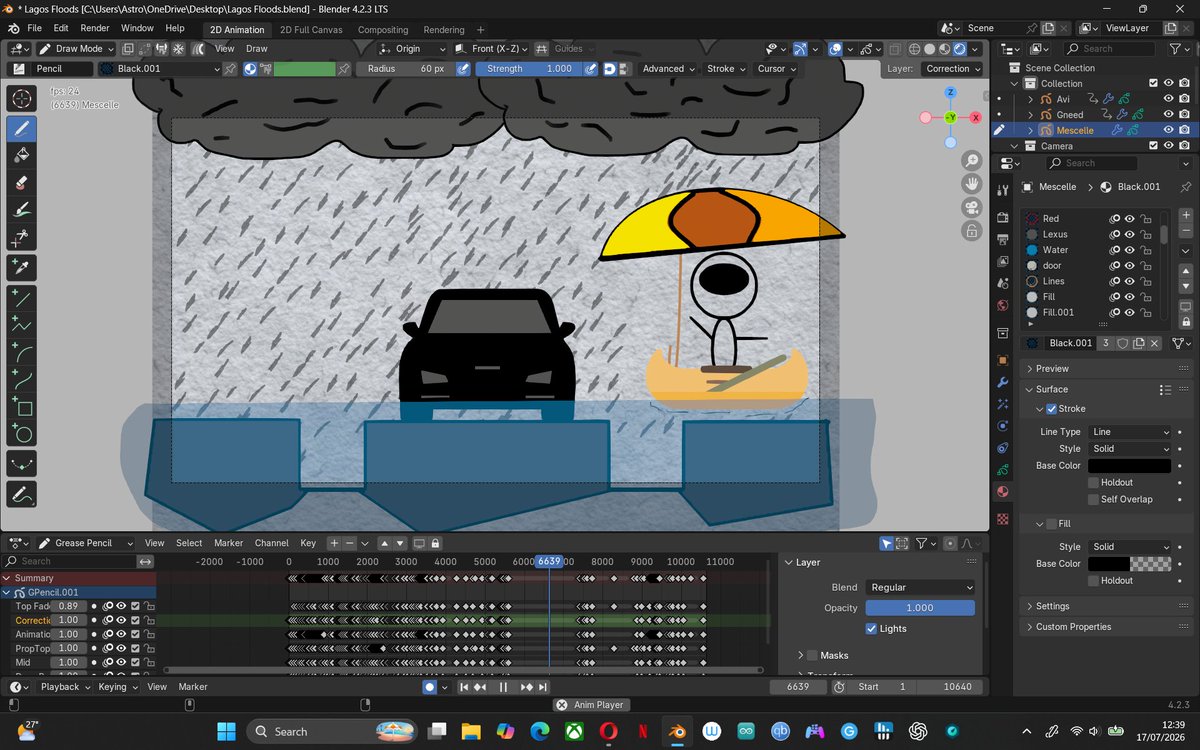Image resolution: width=1200 pixels, height=750 pixels.
Task: Select the Tint tool
Action: point(22,210)
